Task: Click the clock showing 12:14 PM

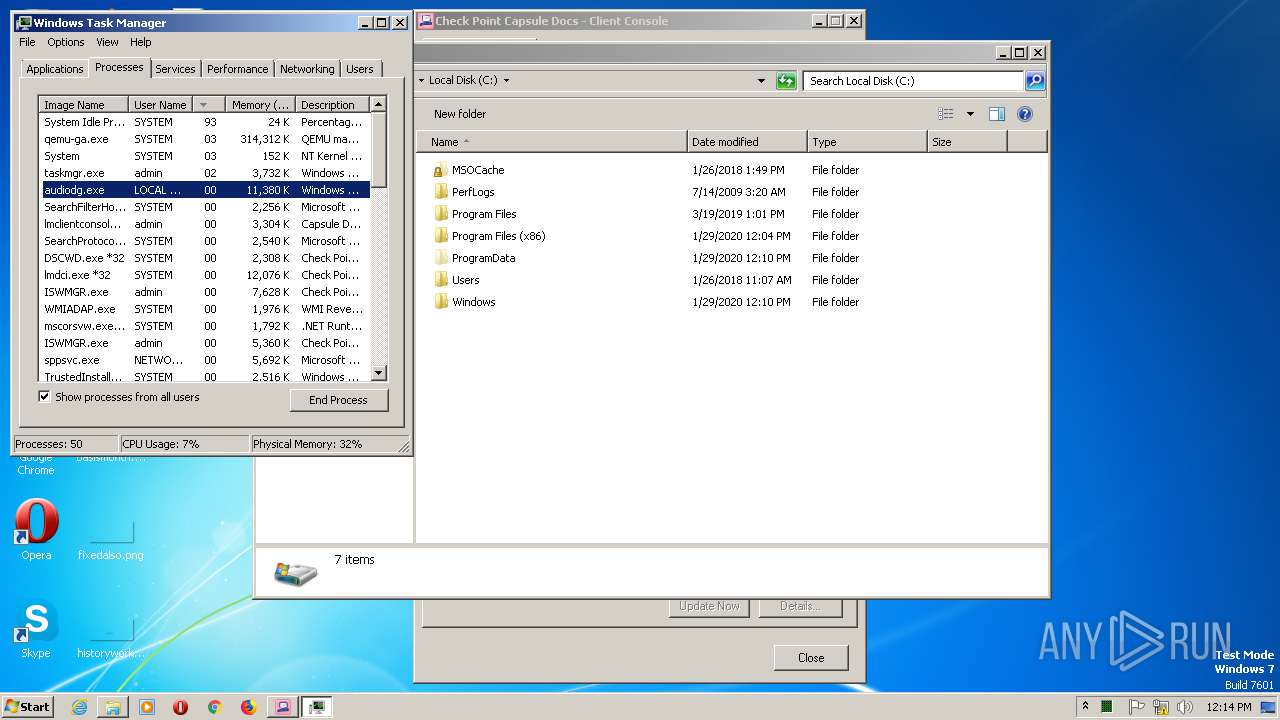Action: [x=1229, y=707]
